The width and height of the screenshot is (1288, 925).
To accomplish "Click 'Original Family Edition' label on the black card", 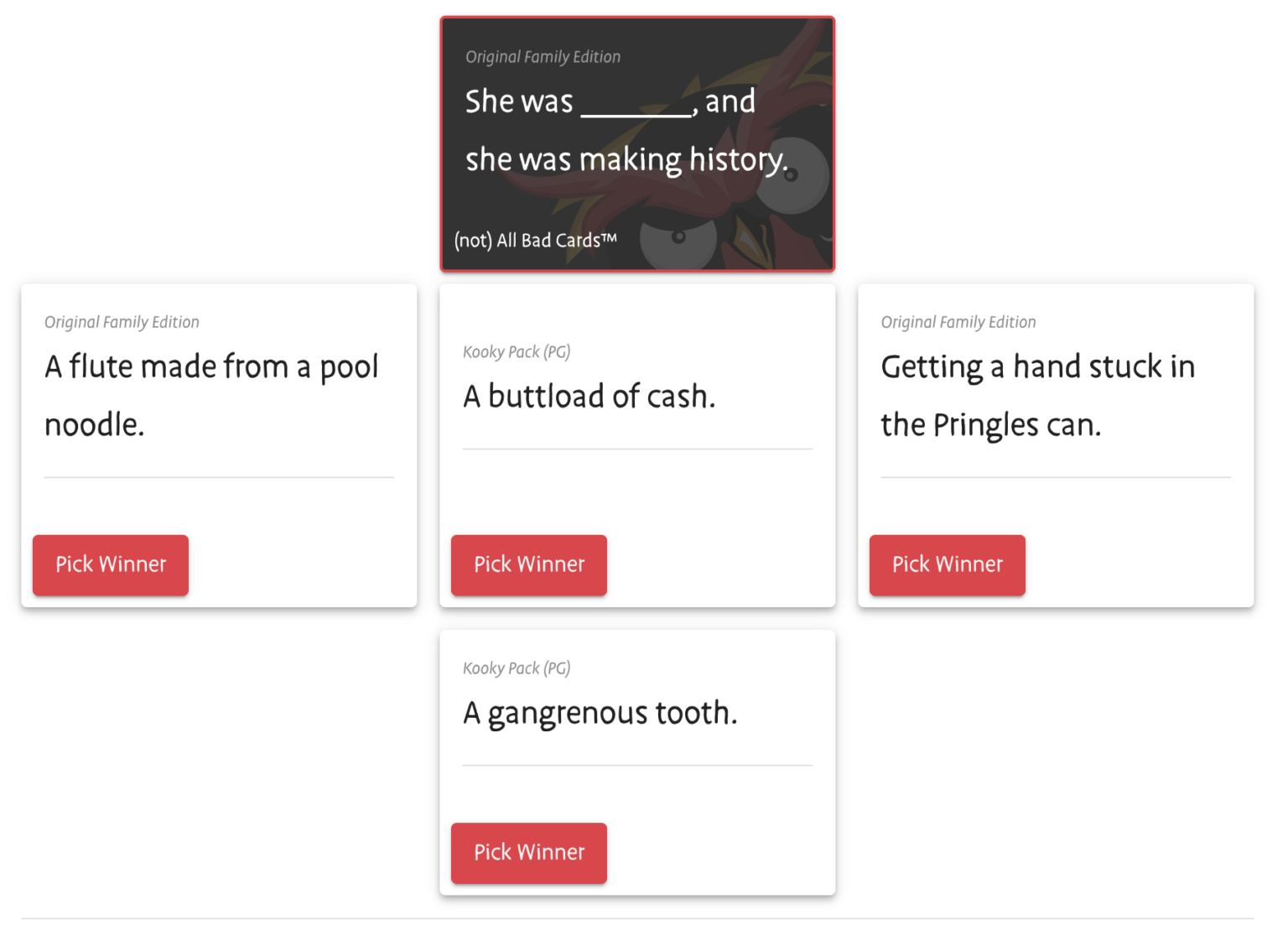I will 543,57.
